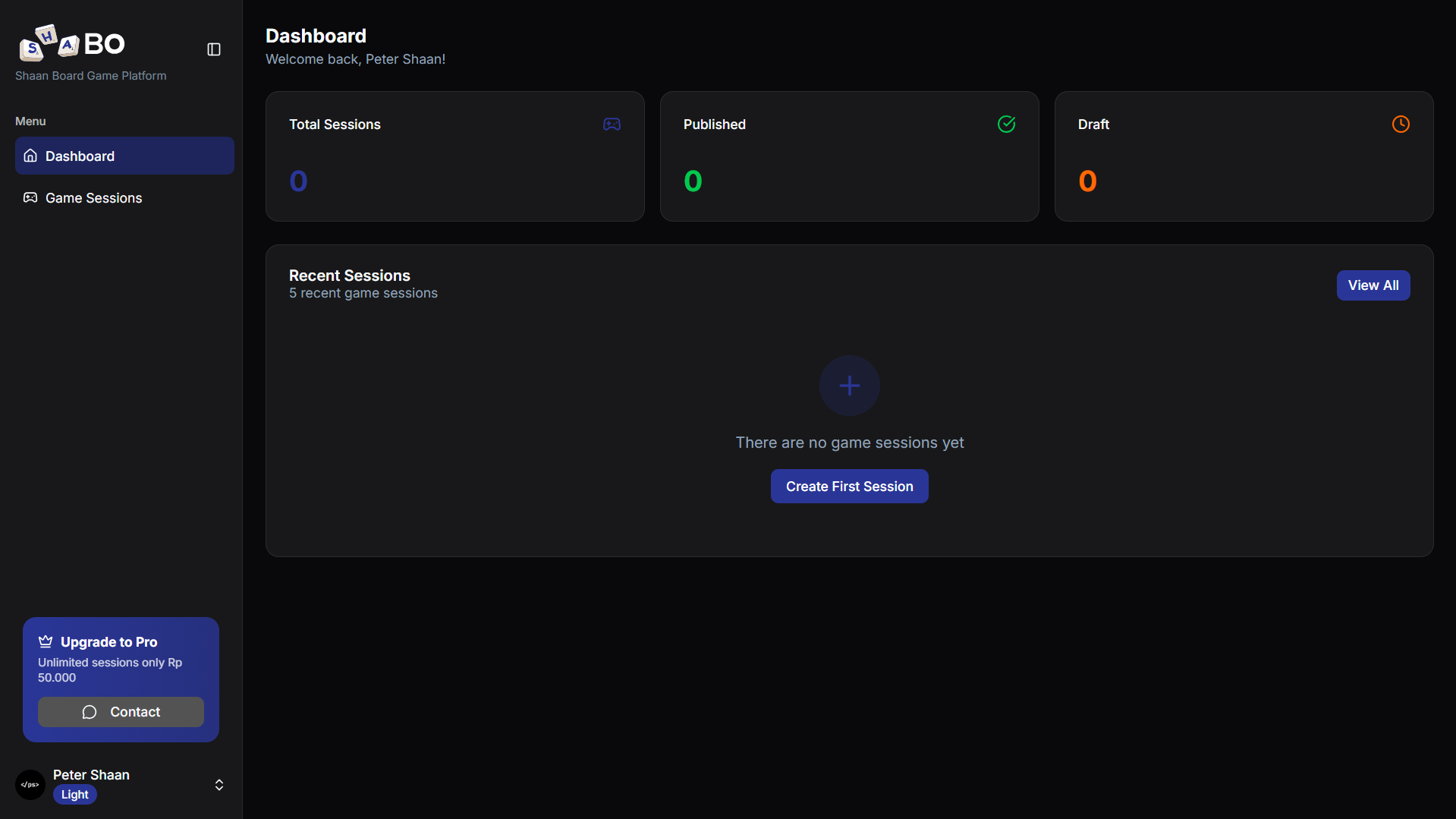
Task: Click the SHABO logo in sidebar
Action: coord(72,43)
